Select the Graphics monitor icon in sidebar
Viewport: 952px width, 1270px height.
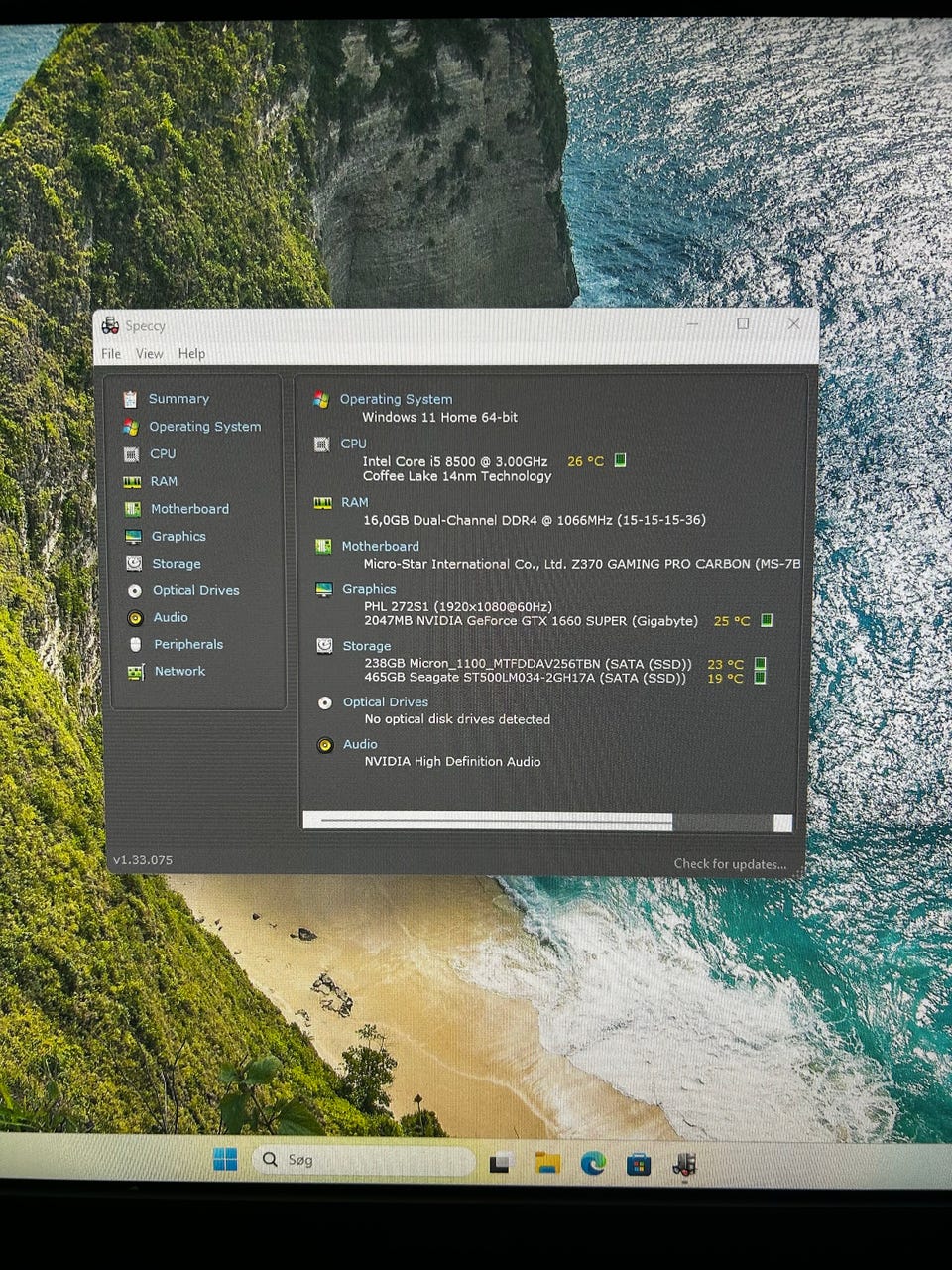click(133, 536)
